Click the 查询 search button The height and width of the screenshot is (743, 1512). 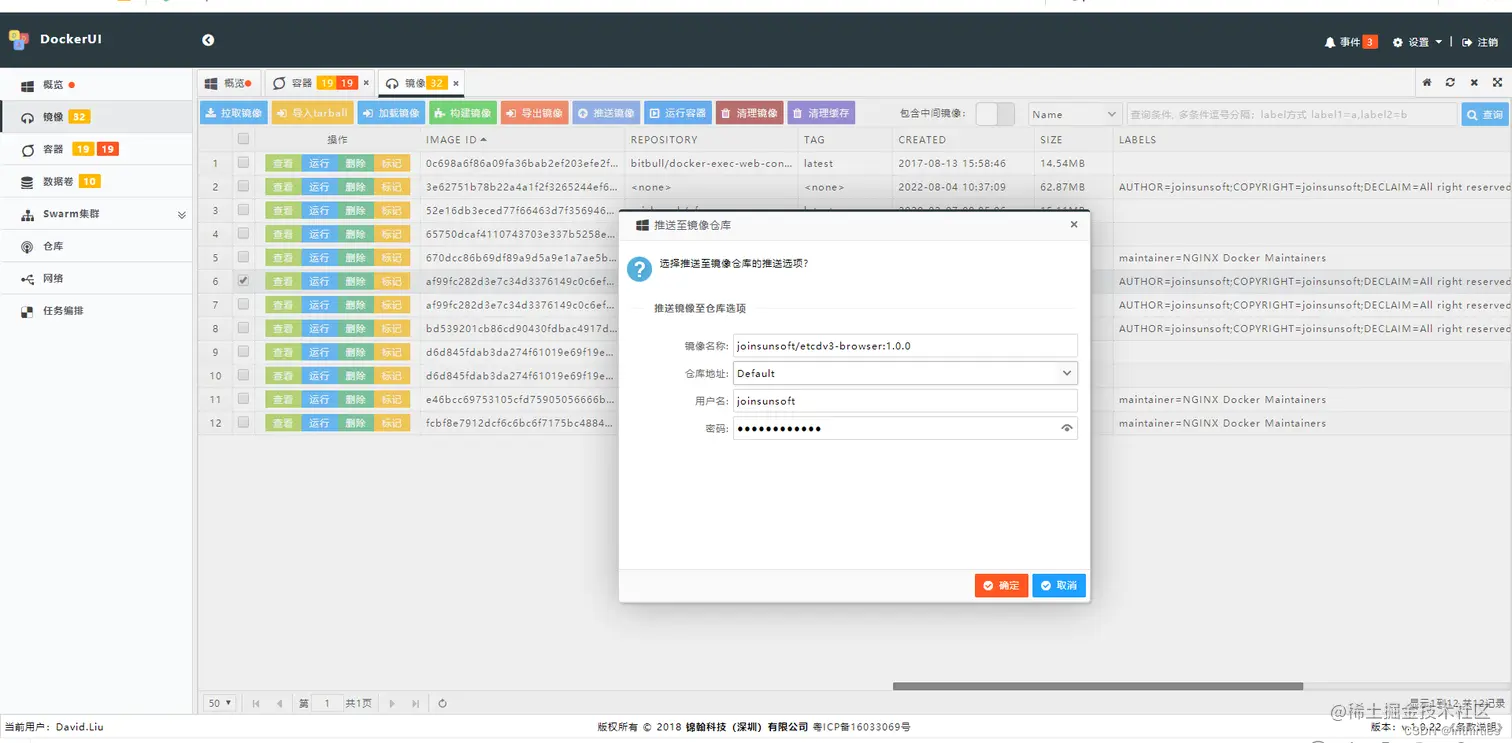tap(1484, 114)
